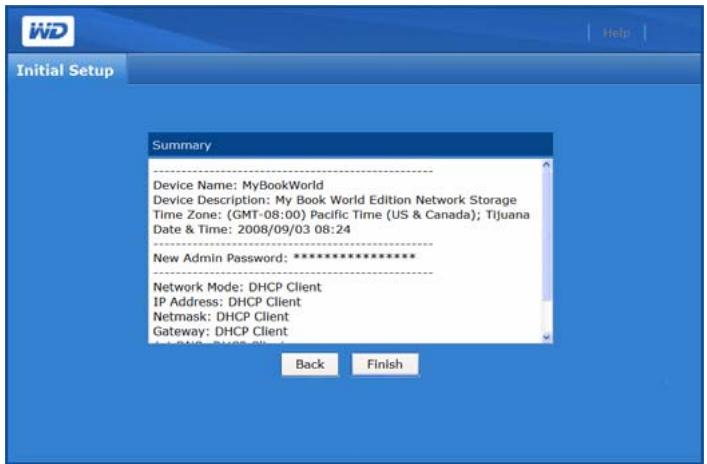Click the 'Time Zone: (GMT-08:00)' line
This screenshot has height=464, width=707.
point(341,215)
